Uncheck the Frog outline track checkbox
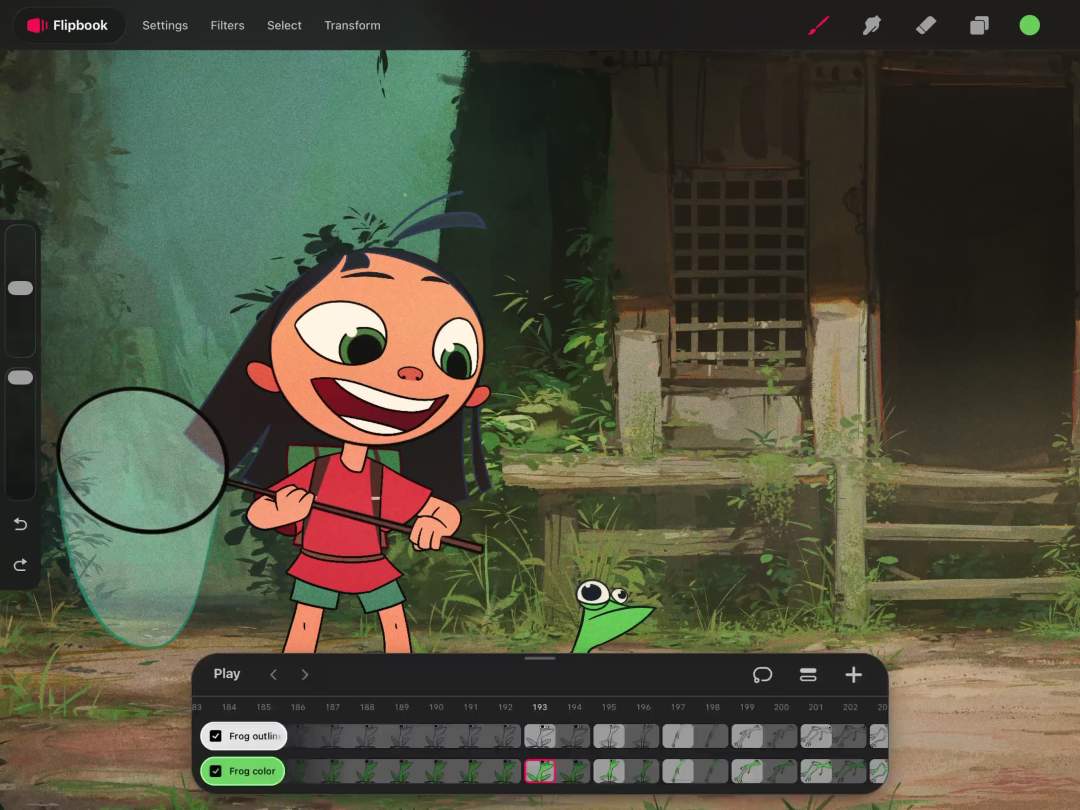This screenshot has height=810, width=1080. pyautogui.click(x=216, y=736)
